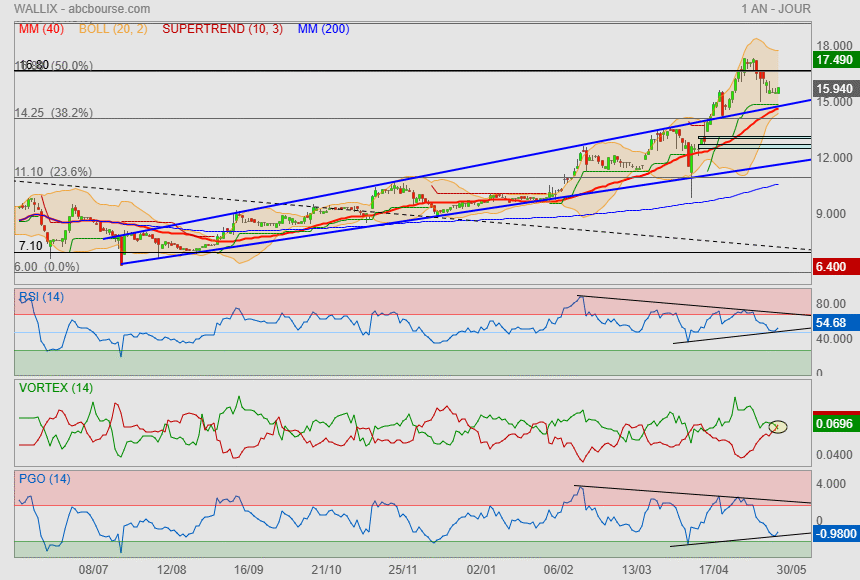
Task: Select the blue 'MM (200)' legend label
Action: coord(324,29)
